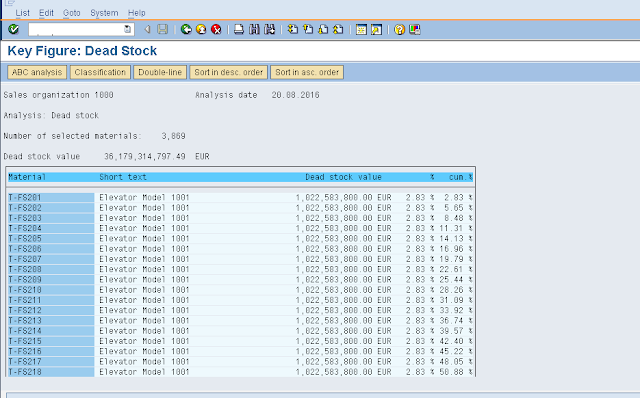Open the List menu
This screenshot has height=398, width=640.
(x=22, y=13)
